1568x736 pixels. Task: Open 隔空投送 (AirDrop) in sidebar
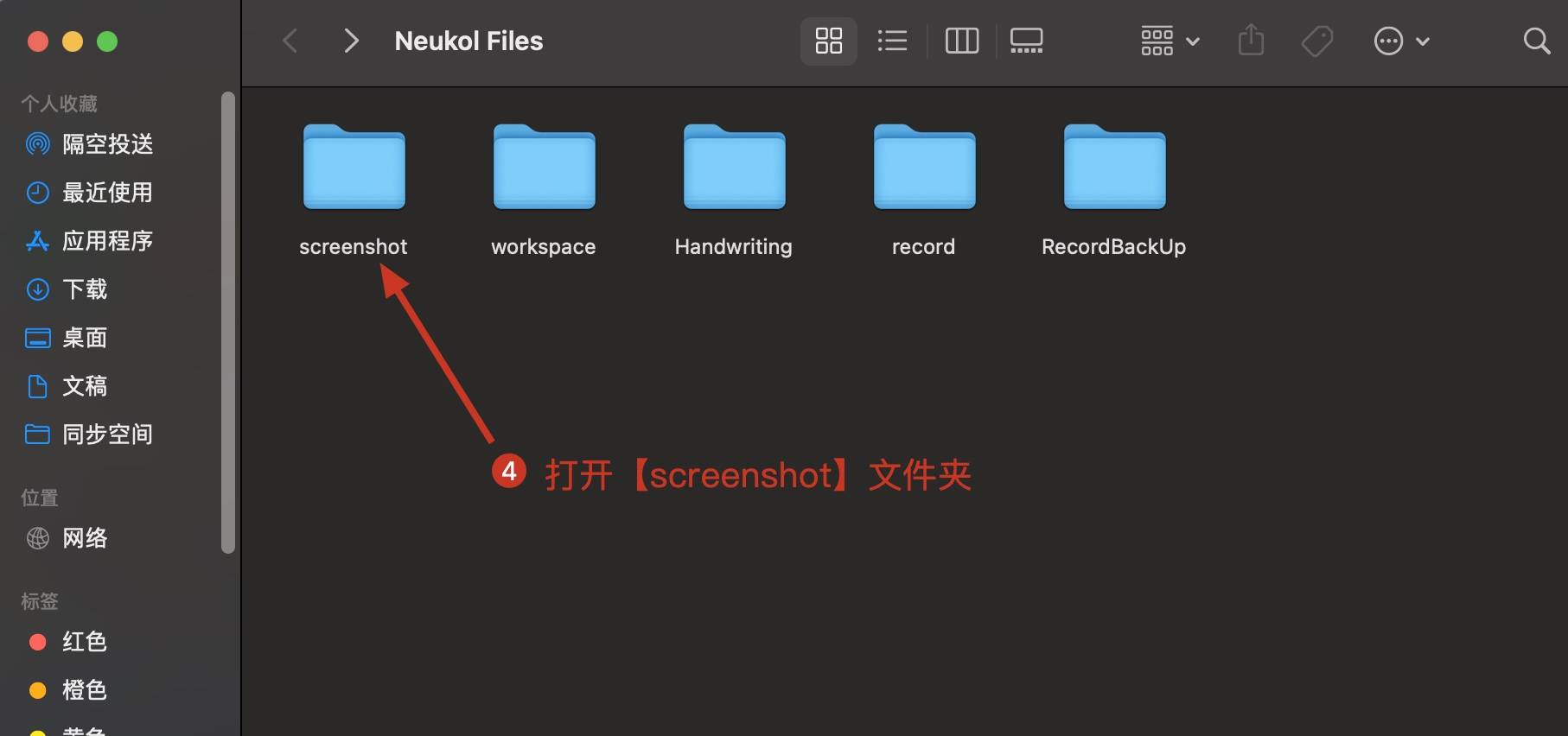point(108,144)
